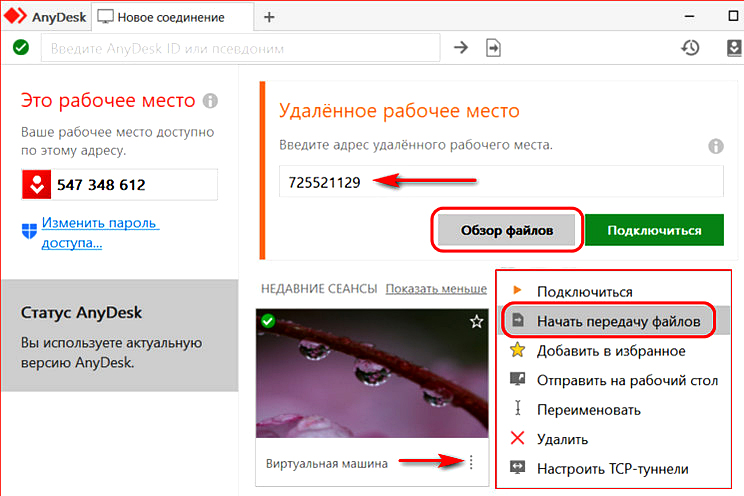Screen dimensions: 744x496
Task: Maximize the AnyDesk window
Action: 733,16
